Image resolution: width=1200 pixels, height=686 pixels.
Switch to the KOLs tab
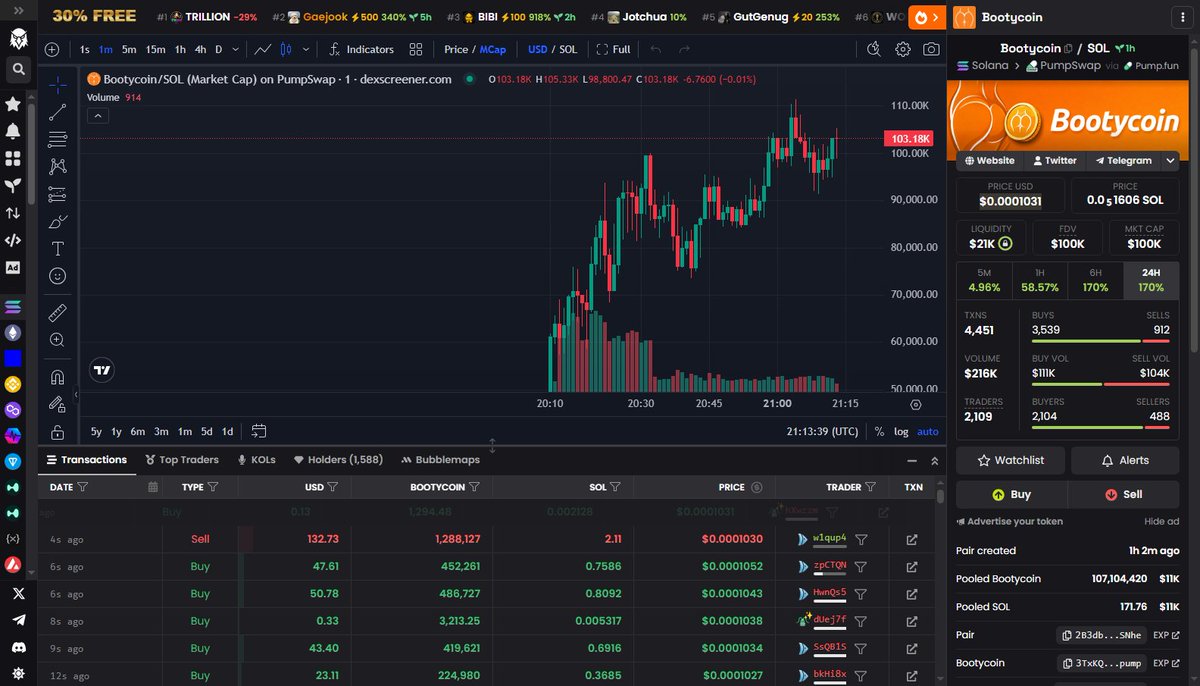pos(256,460)
